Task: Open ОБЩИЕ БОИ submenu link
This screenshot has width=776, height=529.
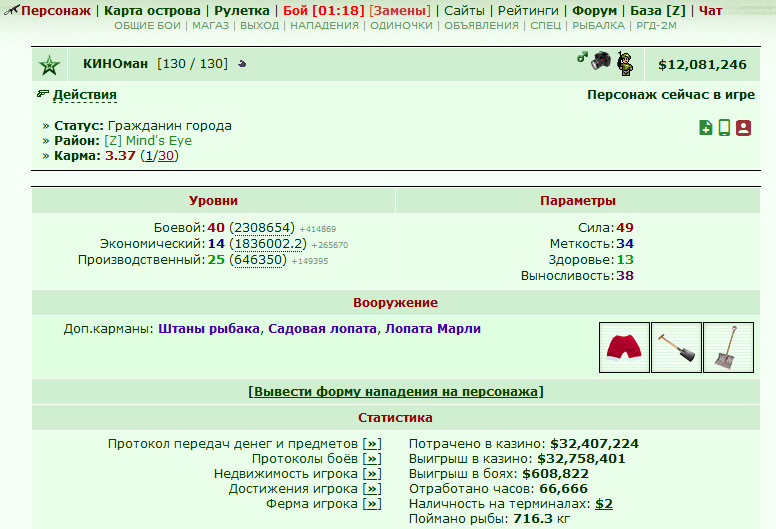Action: (x=147, y=26)
